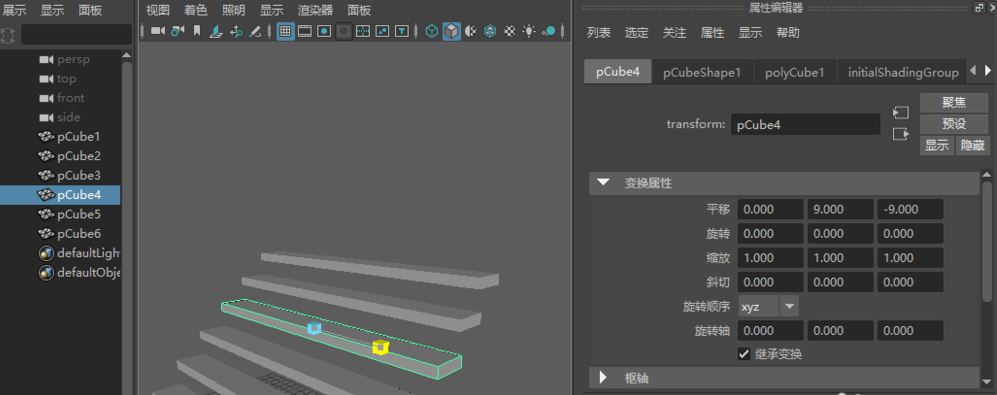The width and height of the screenshot is (997, 395).
Task: Switch to the pCubeShape1 tab
Action: [x=702, y=72]
